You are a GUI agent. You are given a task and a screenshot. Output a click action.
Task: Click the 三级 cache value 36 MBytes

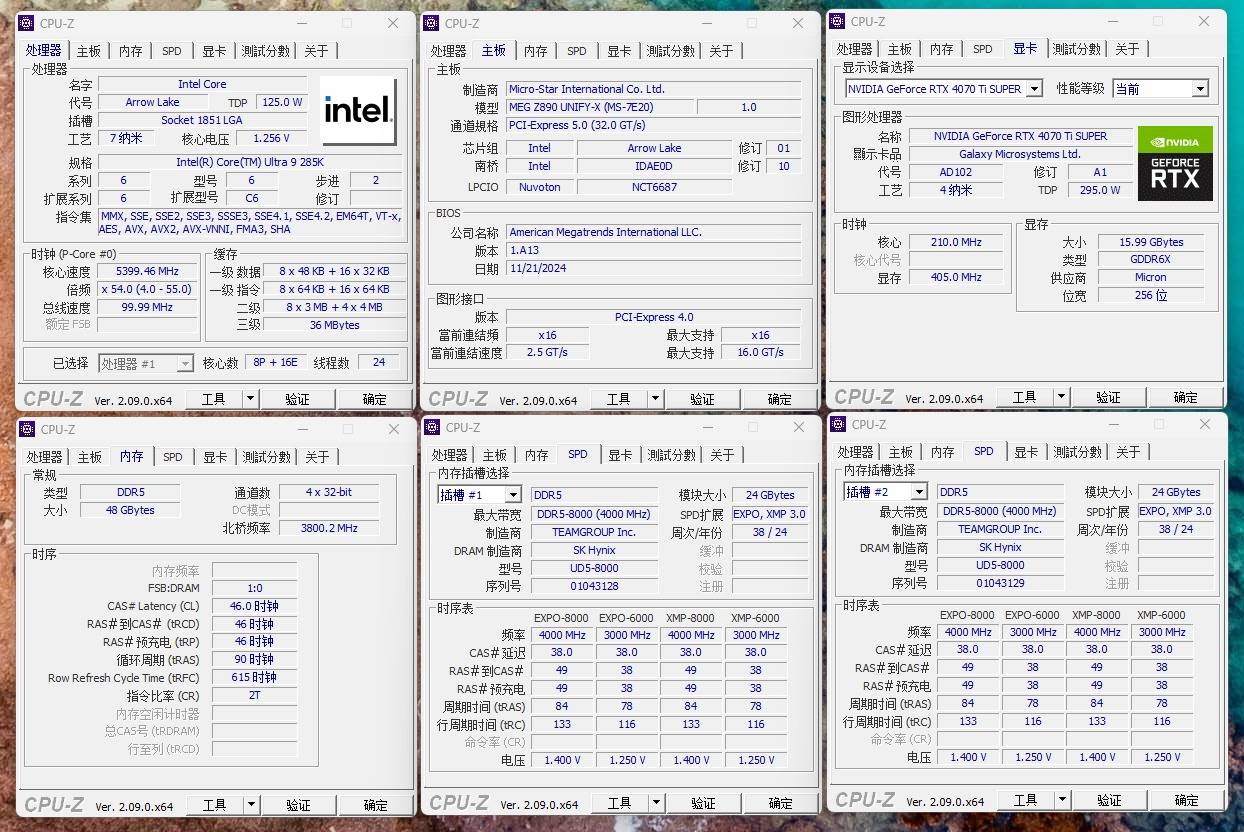334,325
